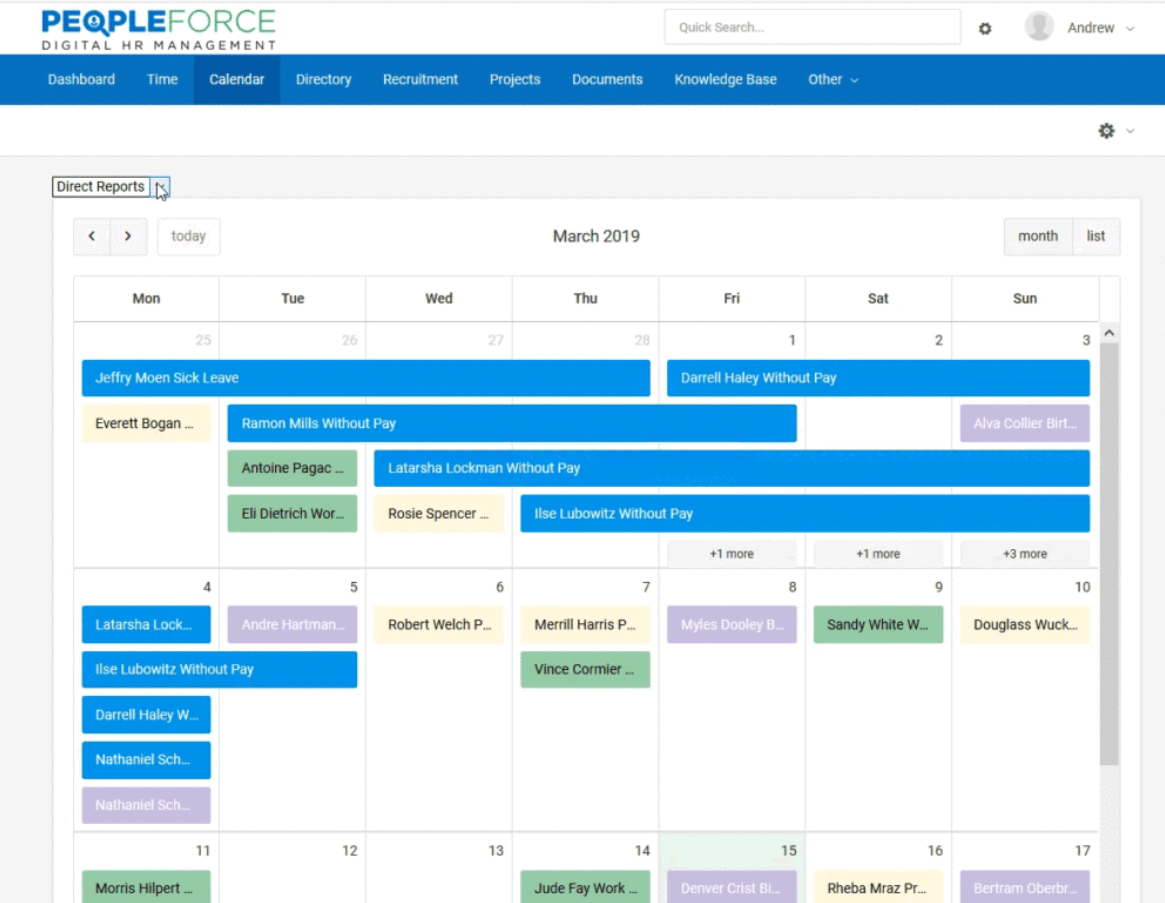Image resolution: width=1165 pixels, height=903 pixels.
Task: Open Ramon Mills Without Pay event
Action: click(512, 423)
